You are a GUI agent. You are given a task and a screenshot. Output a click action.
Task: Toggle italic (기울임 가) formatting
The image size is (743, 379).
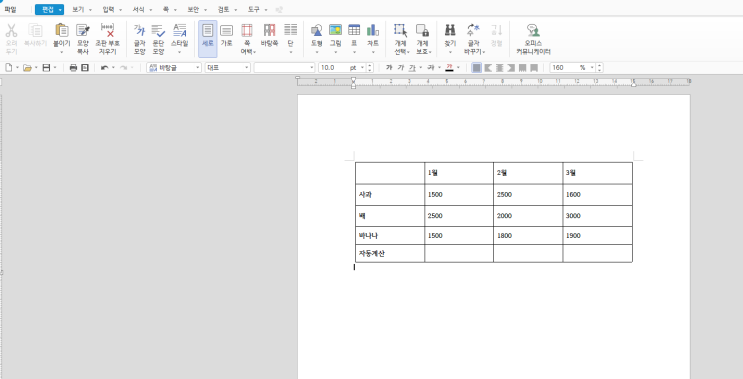pos(401,68)
